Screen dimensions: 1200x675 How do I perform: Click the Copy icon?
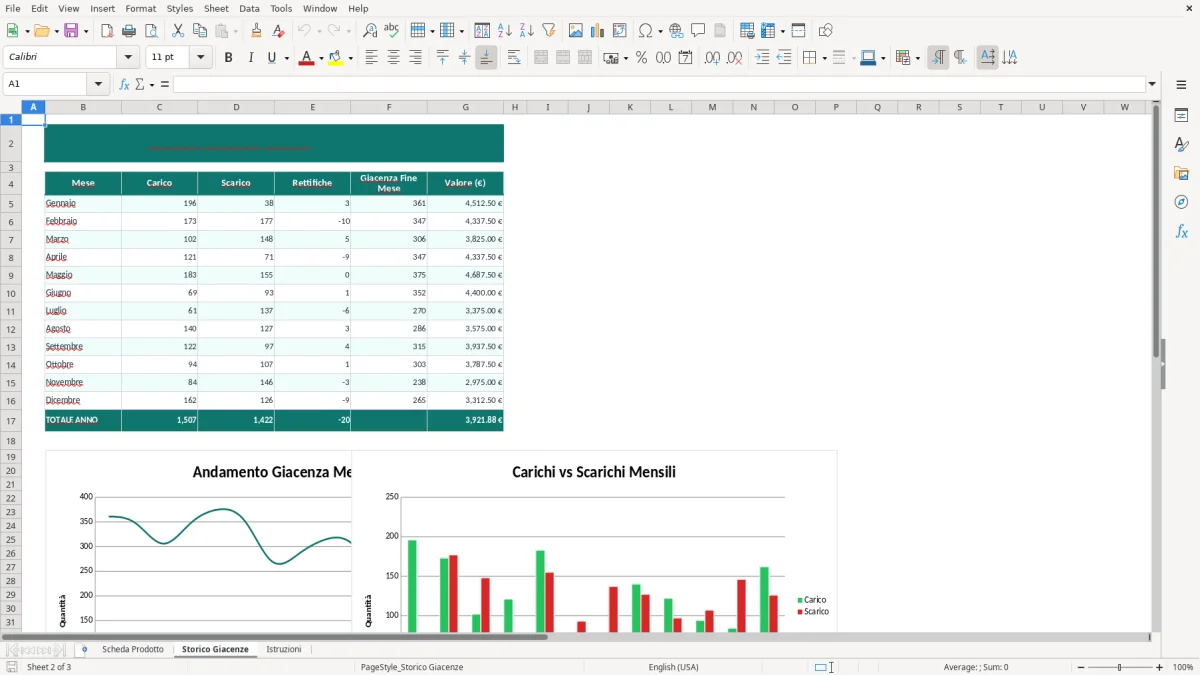pyautogui.click(x=200, y=31)
